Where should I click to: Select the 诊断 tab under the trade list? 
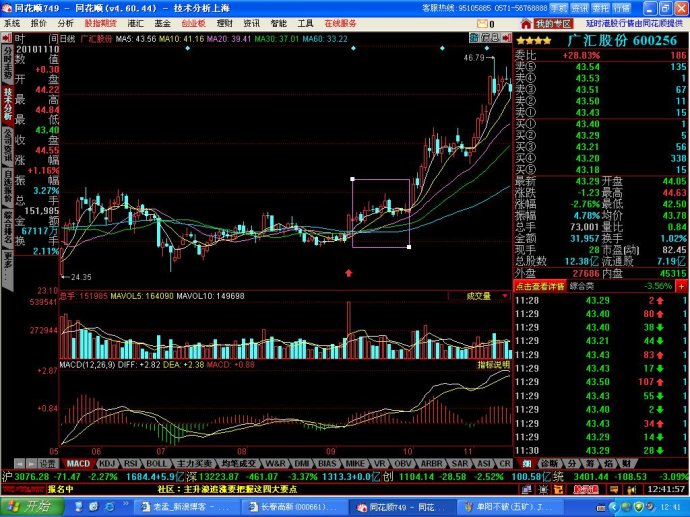pyautogui.click(x=549, y=463)
